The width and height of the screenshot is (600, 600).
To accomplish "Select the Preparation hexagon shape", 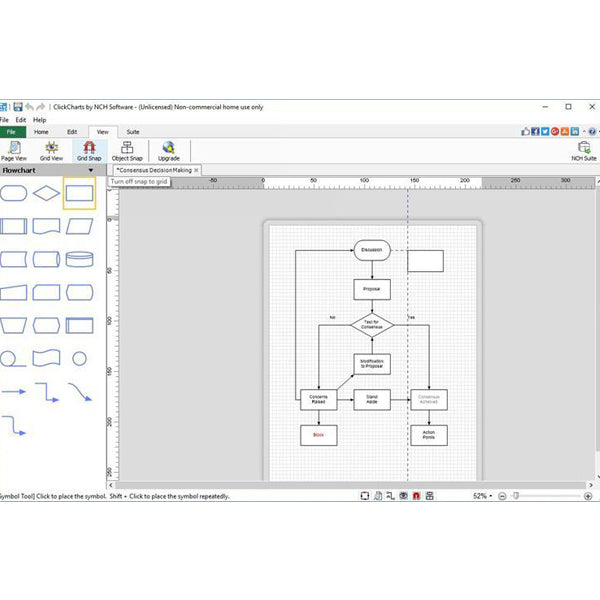I will [x=46, y=325].
